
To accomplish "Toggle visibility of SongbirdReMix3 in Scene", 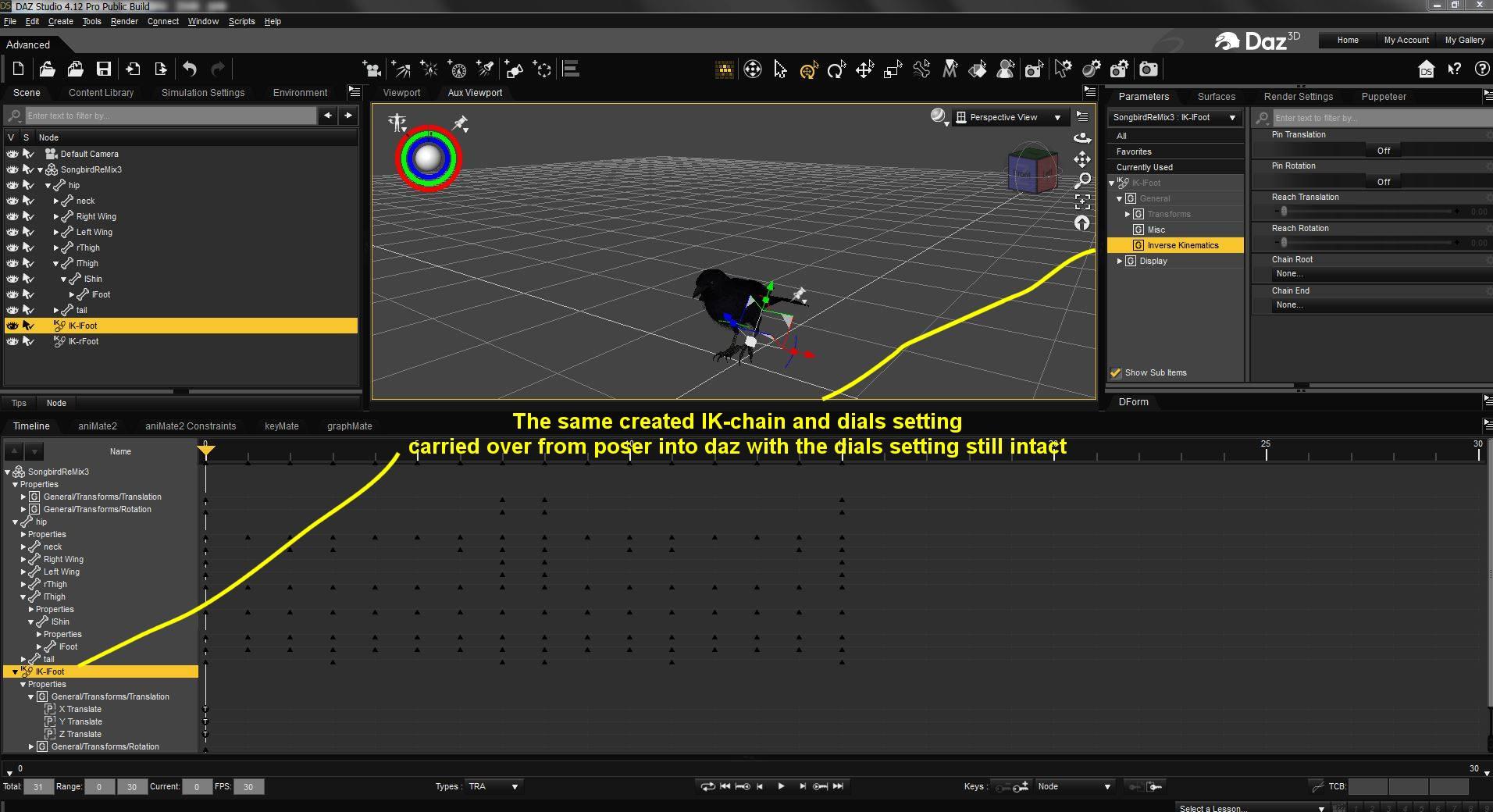I will (x=12, y=169).
